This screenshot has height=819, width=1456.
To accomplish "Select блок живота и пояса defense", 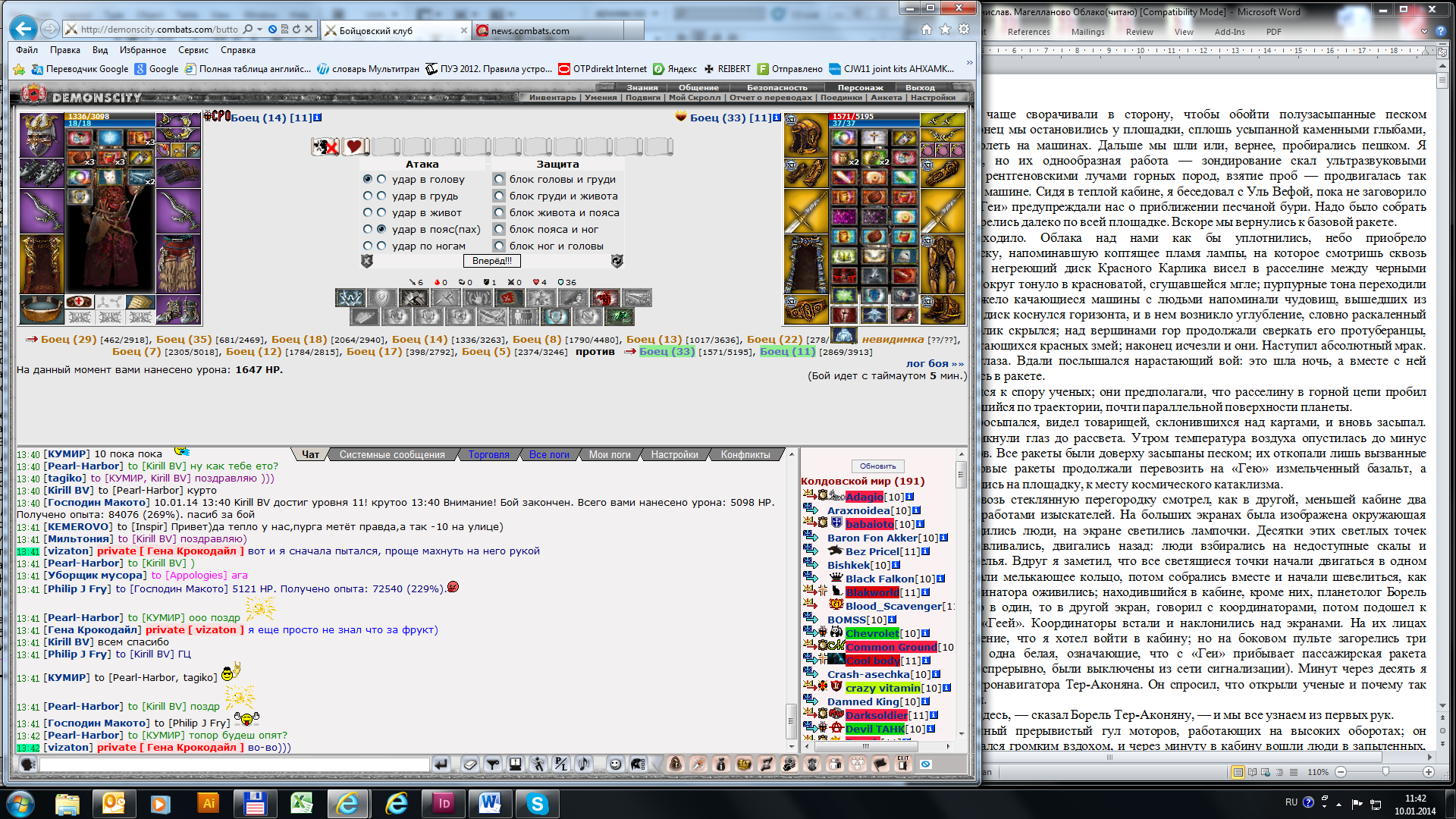I will (x=499, y=212).
